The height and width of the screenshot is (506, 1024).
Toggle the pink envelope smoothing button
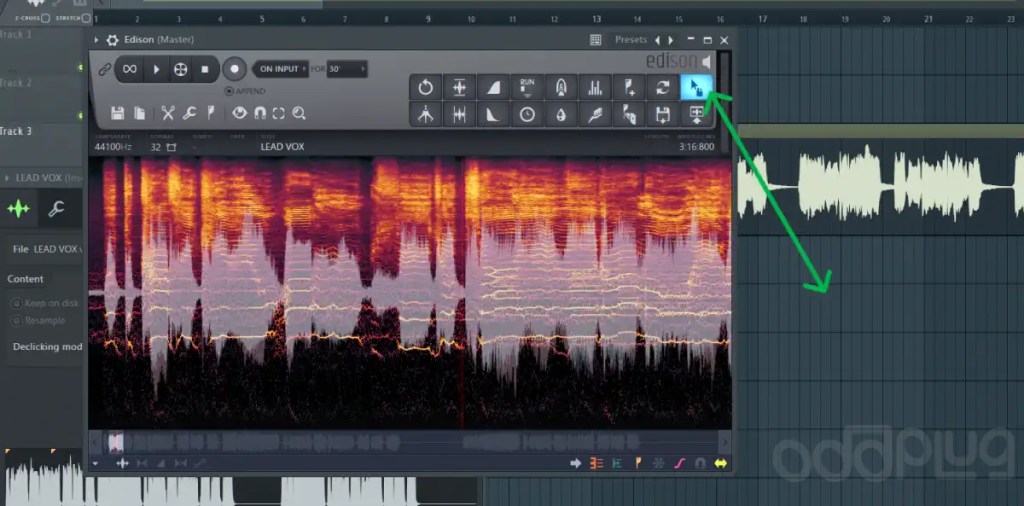(x=679, y=464)
